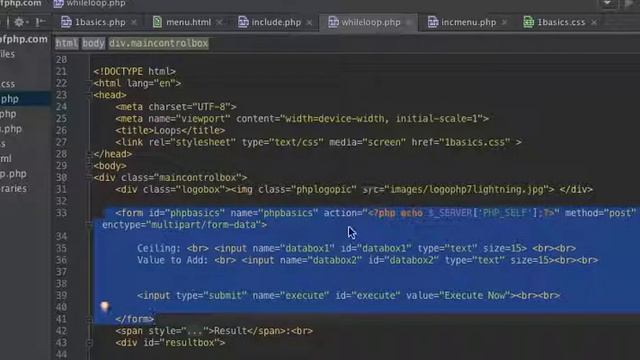This screenshot has height=360, width=640.
Task: Switch to the 1basics.css tab
Action: click(x=561, y=22)
